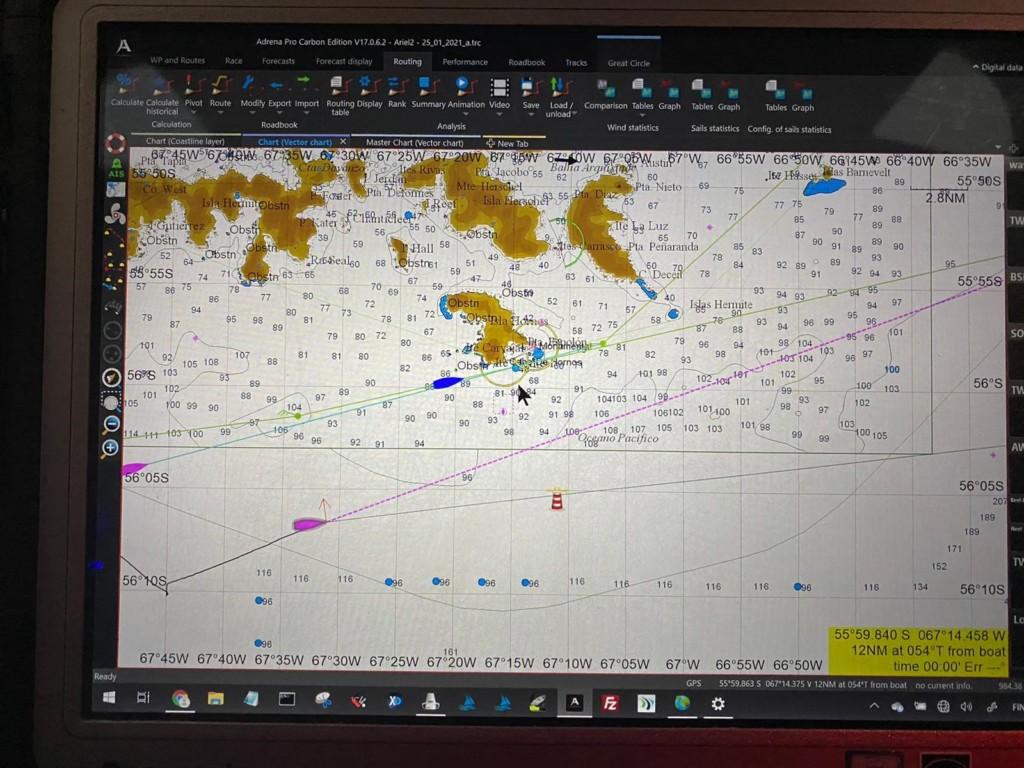Open File Explorer from the taskbar
1024x768 pixels.
216,699
